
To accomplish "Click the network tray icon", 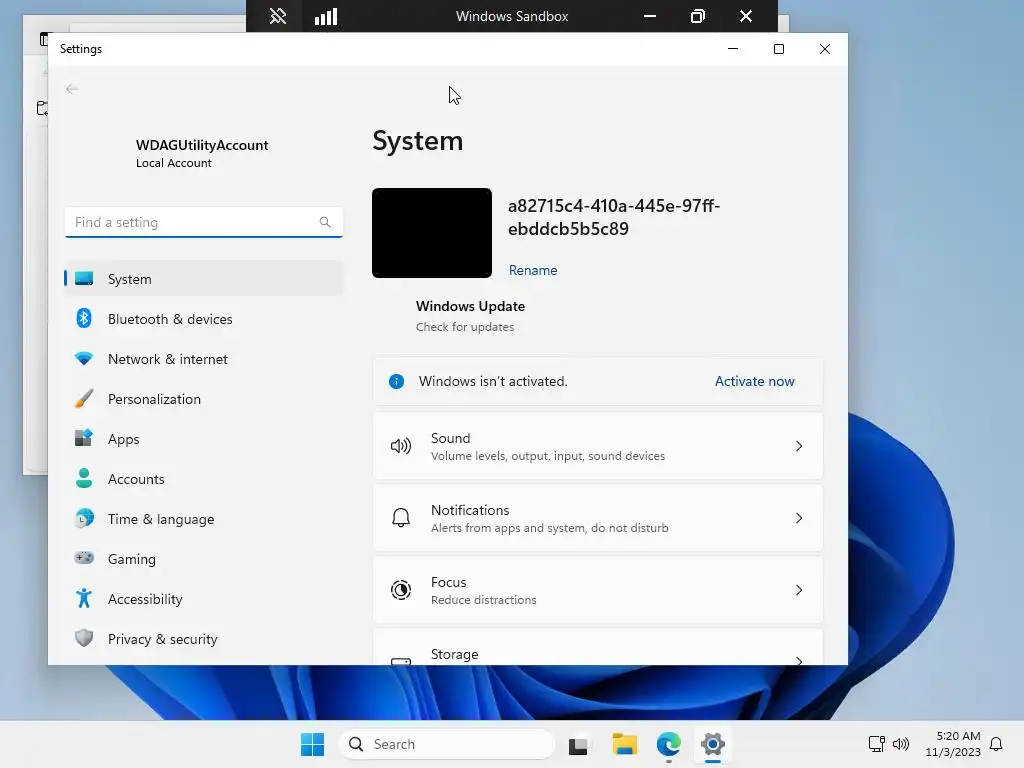I will pyautogui.click(x=876, y=744).
